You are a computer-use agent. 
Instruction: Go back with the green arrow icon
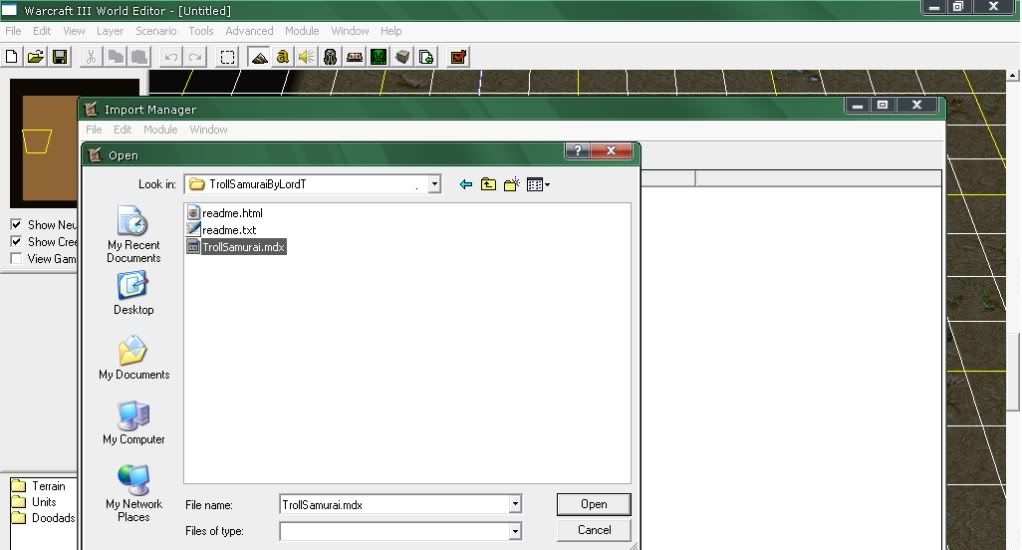(x=465, y=184)
